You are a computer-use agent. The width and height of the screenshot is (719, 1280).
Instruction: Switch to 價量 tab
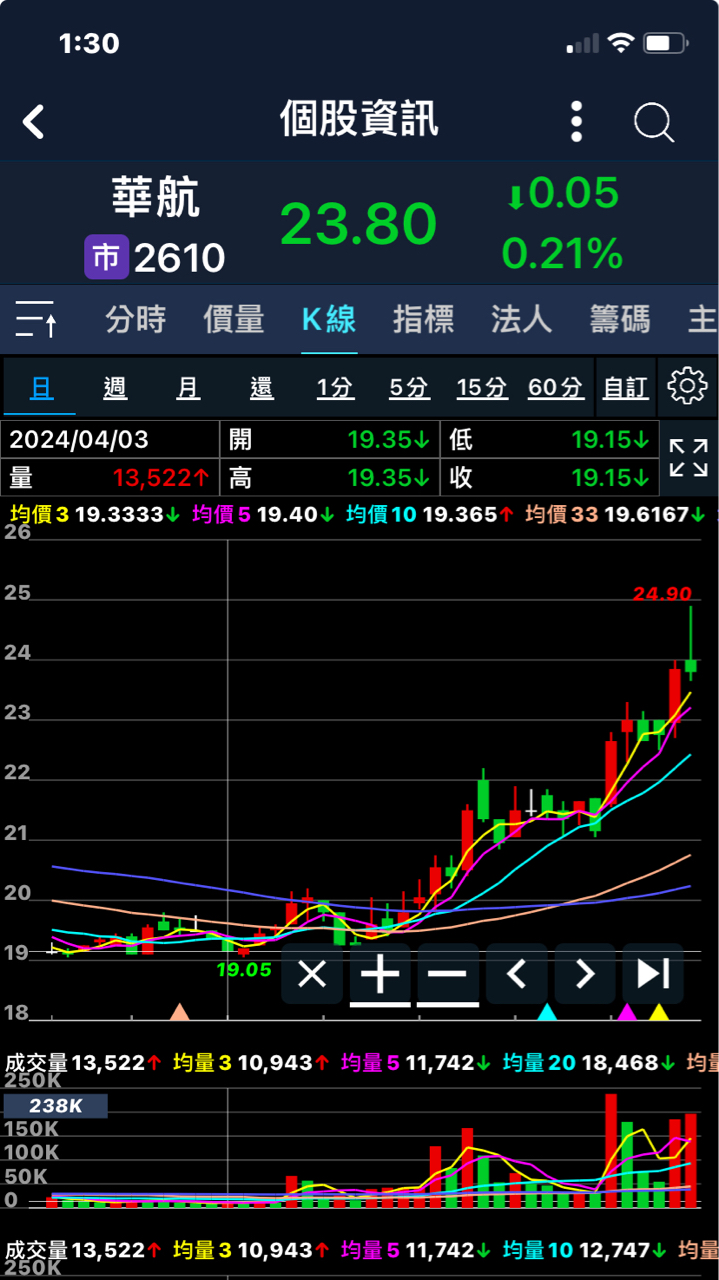[x=233, y=320]
